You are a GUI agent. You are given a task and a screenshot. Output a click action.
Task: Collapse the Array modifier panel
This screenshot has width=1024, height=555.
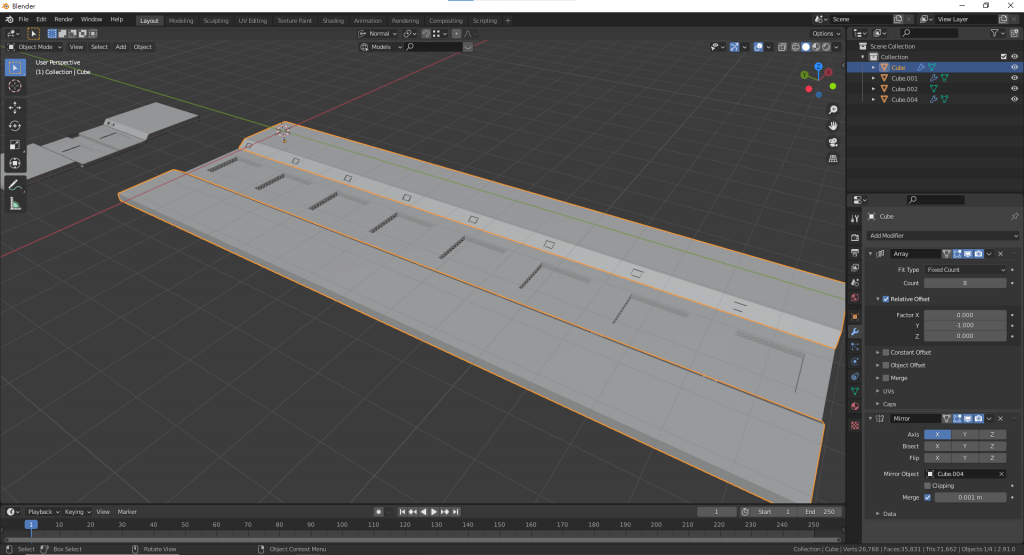click(x=871, y=254)
